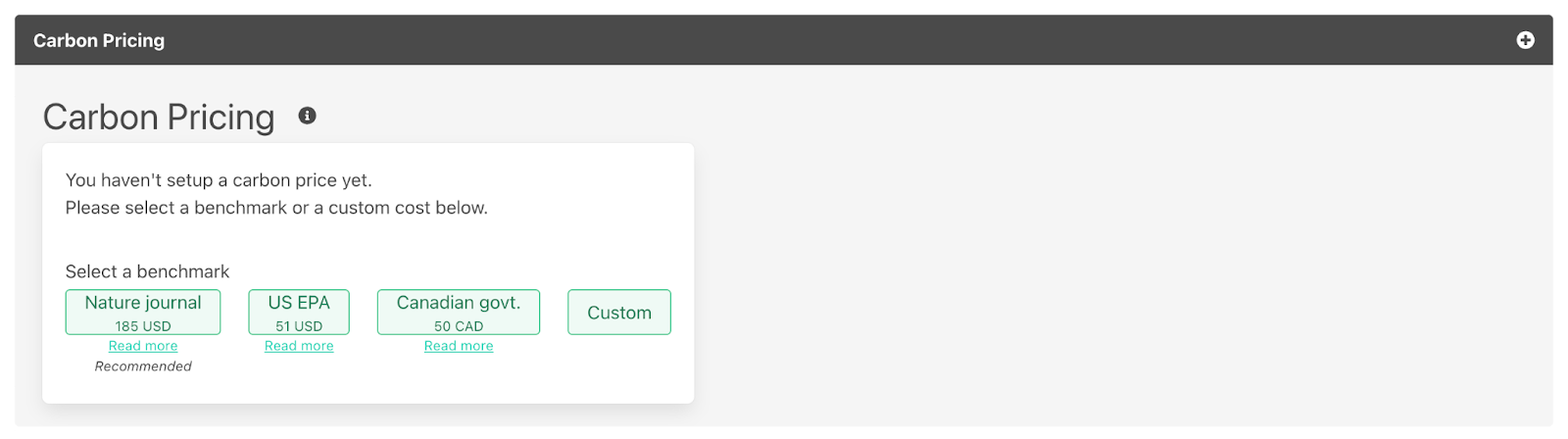Click the Select a benchmark label
Screen dimensions: 1568x439
147,271
